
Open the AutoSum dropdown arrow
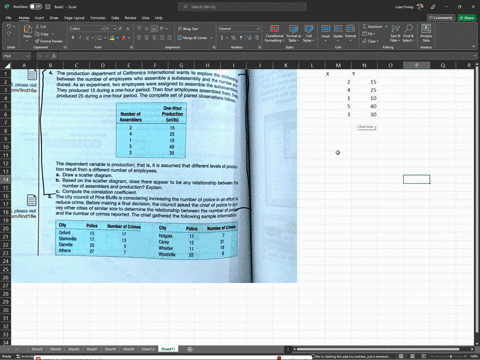(386, 27)
